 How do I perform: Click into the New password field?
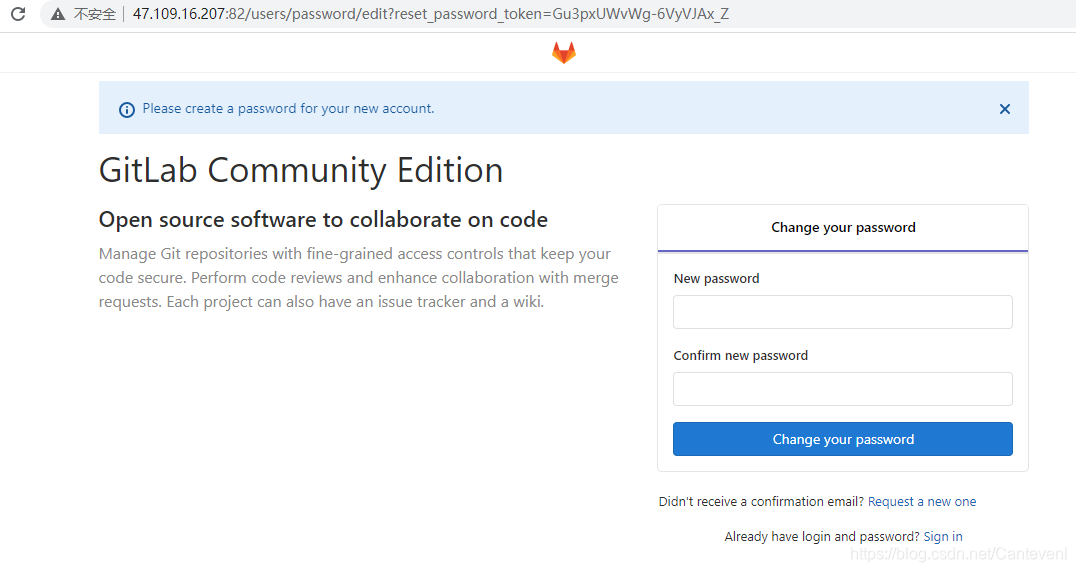(843, 312)
